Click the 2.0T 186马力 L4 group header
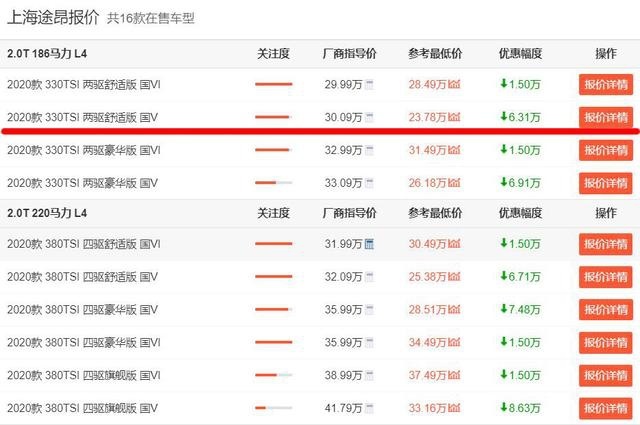This screenshot has width=640, height=425. (x=47, y=53)
